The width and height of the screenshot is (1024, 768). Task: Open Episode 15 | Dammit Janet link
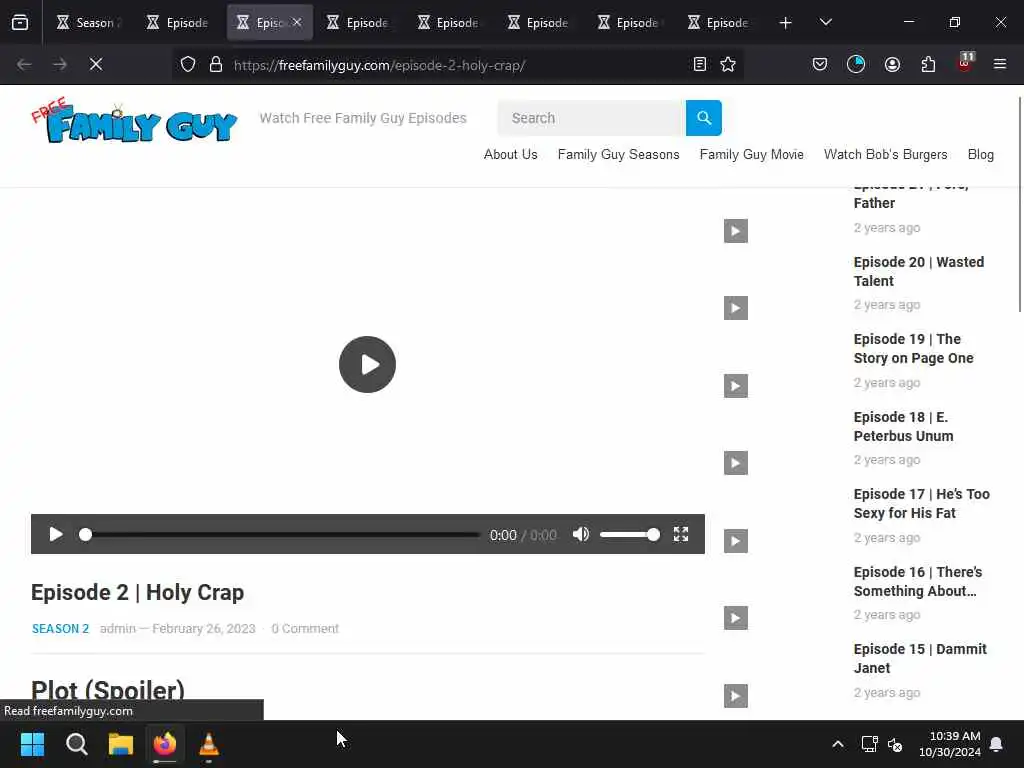click(x=920, y=658)
